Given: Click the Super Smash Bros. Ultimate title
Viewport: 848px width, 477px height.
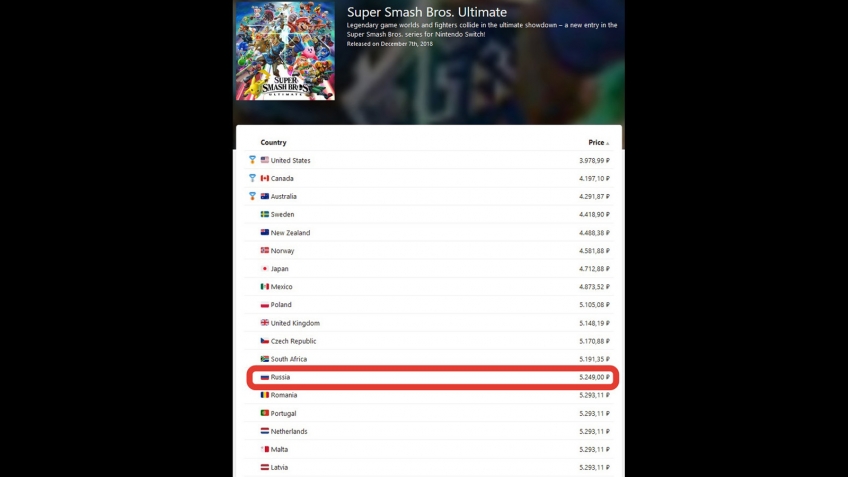Looking at the screenshot, I should [427, 12].
